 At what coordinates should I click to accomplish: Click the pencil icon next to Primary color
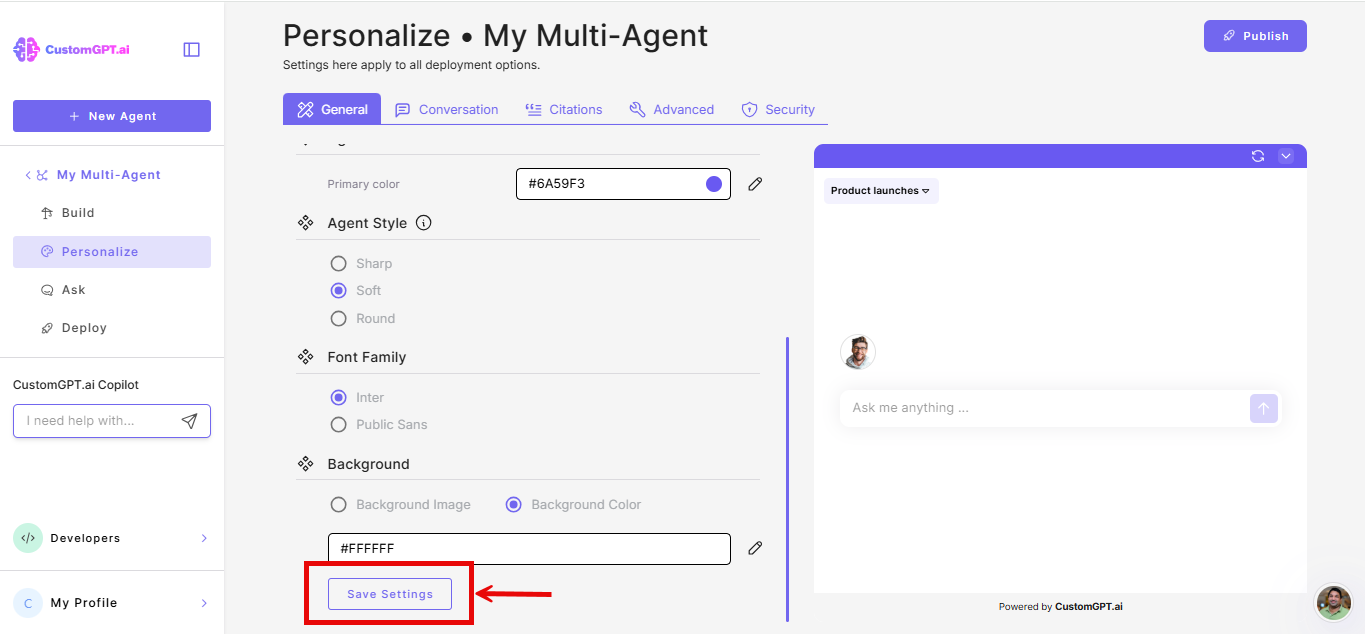(754, 183)
